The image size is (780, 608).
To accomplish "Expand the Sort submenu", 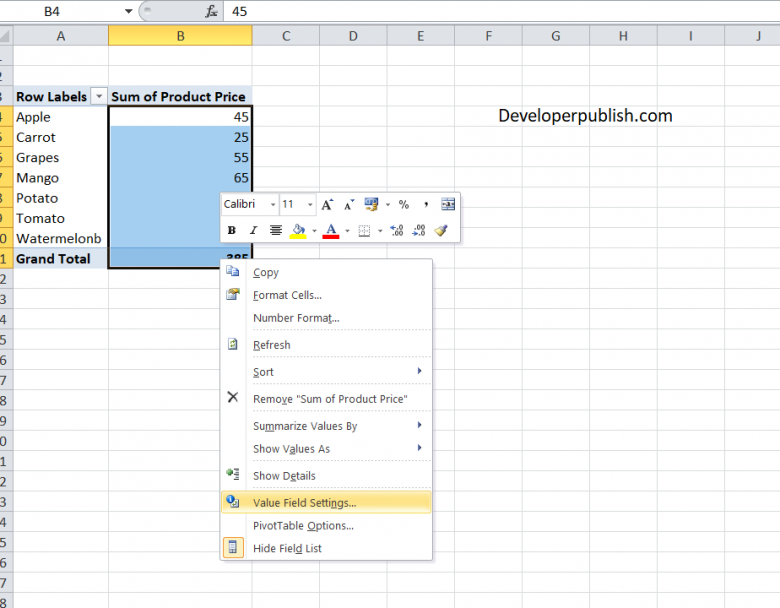I will [x=326, y=372].
